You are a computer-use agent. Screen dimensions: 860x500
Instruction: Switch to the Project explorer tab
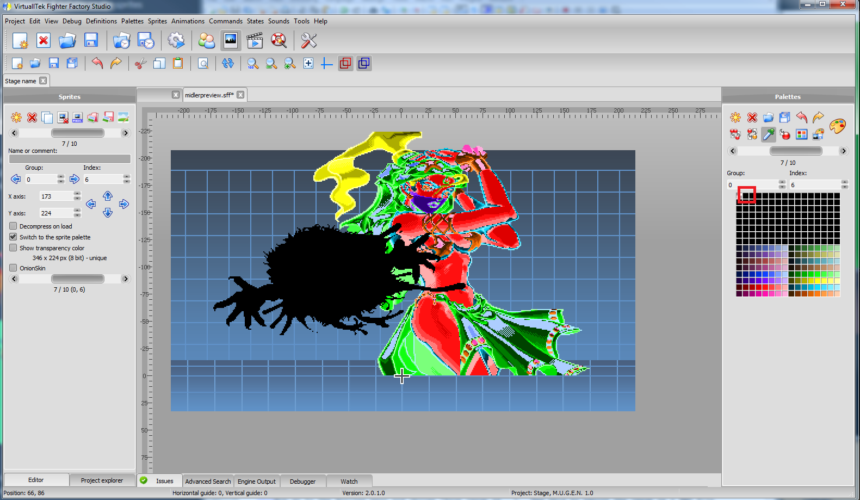[101, 481]
